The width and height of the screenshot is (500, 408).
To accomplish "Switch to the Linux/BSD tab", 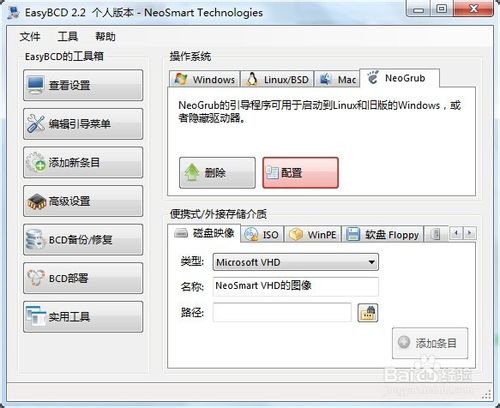I will 277,79.
